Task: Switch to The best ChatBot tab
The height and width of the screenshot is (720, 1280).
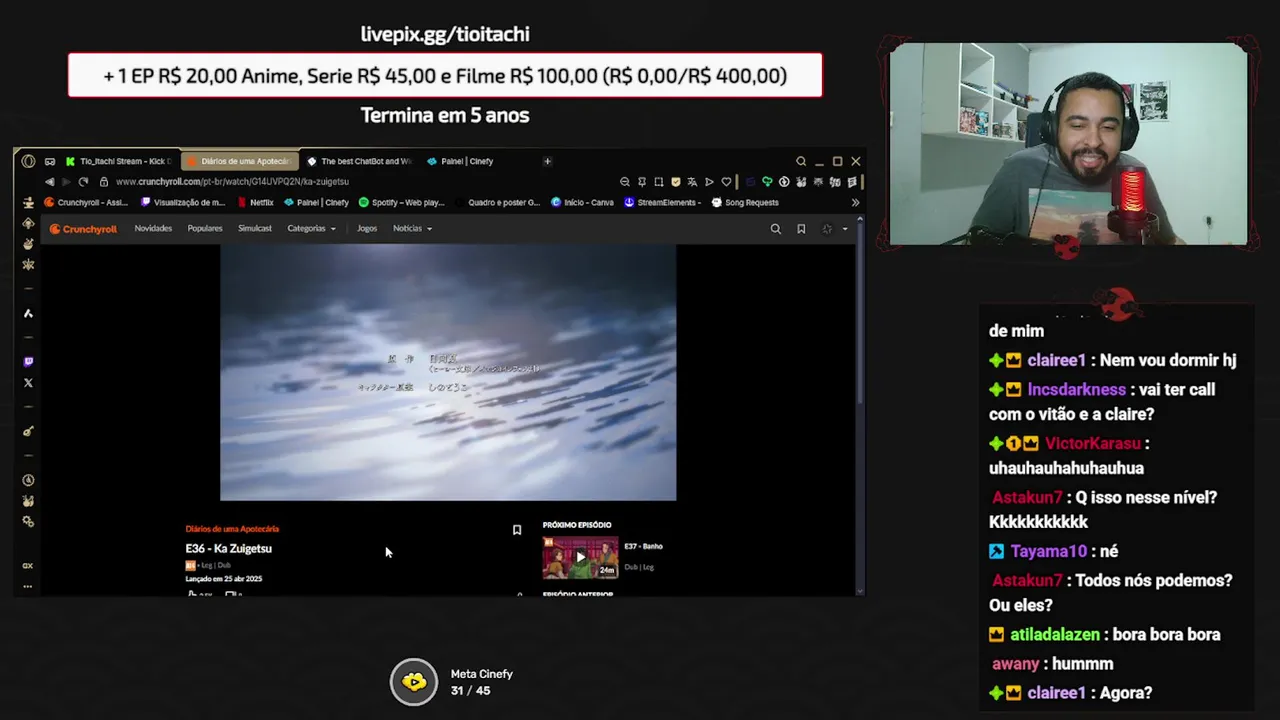Action: [x=359, y=161]
